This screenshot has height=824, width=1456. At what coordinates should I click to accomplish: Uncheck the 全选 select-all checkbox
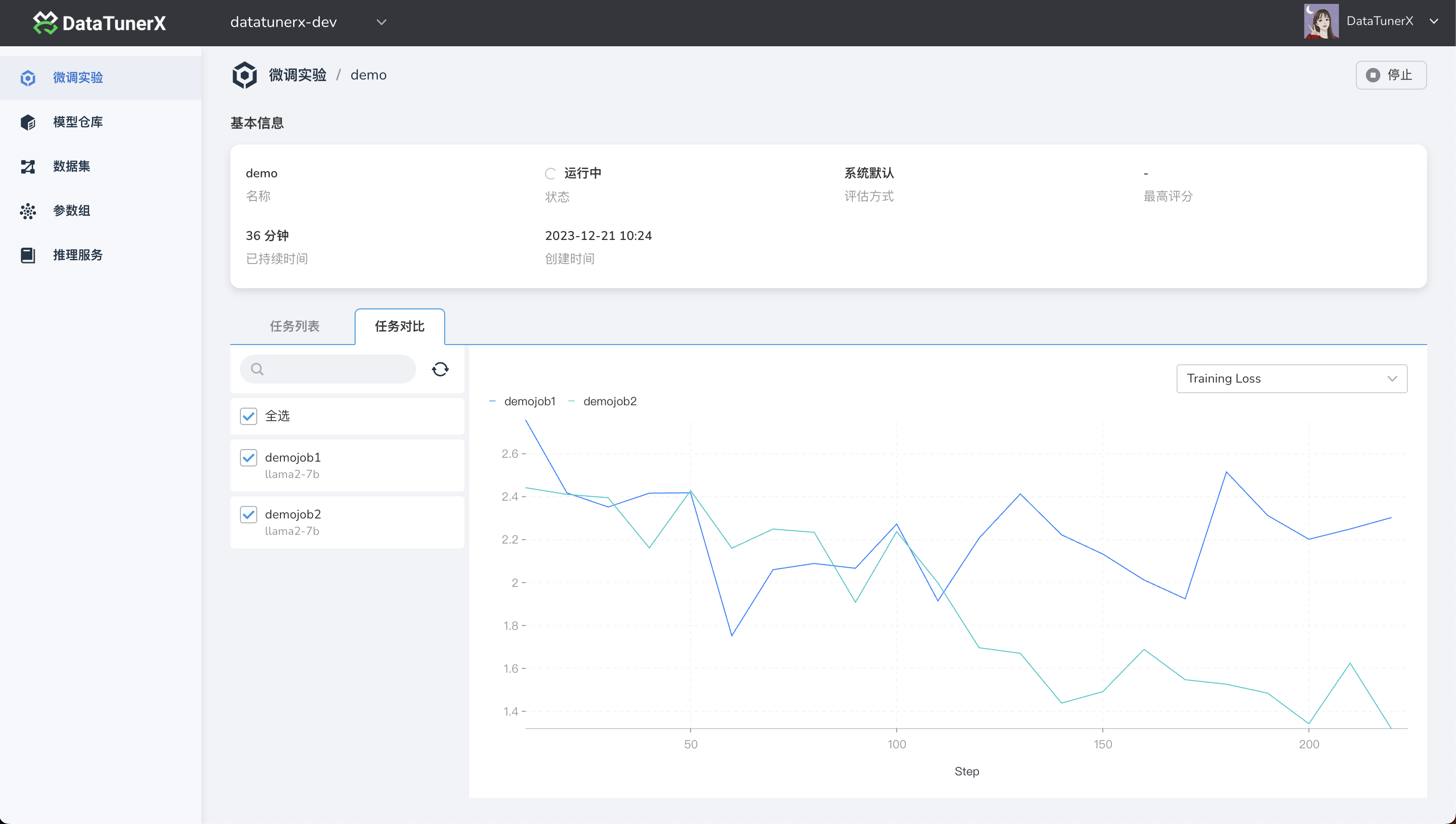[248, 416]
